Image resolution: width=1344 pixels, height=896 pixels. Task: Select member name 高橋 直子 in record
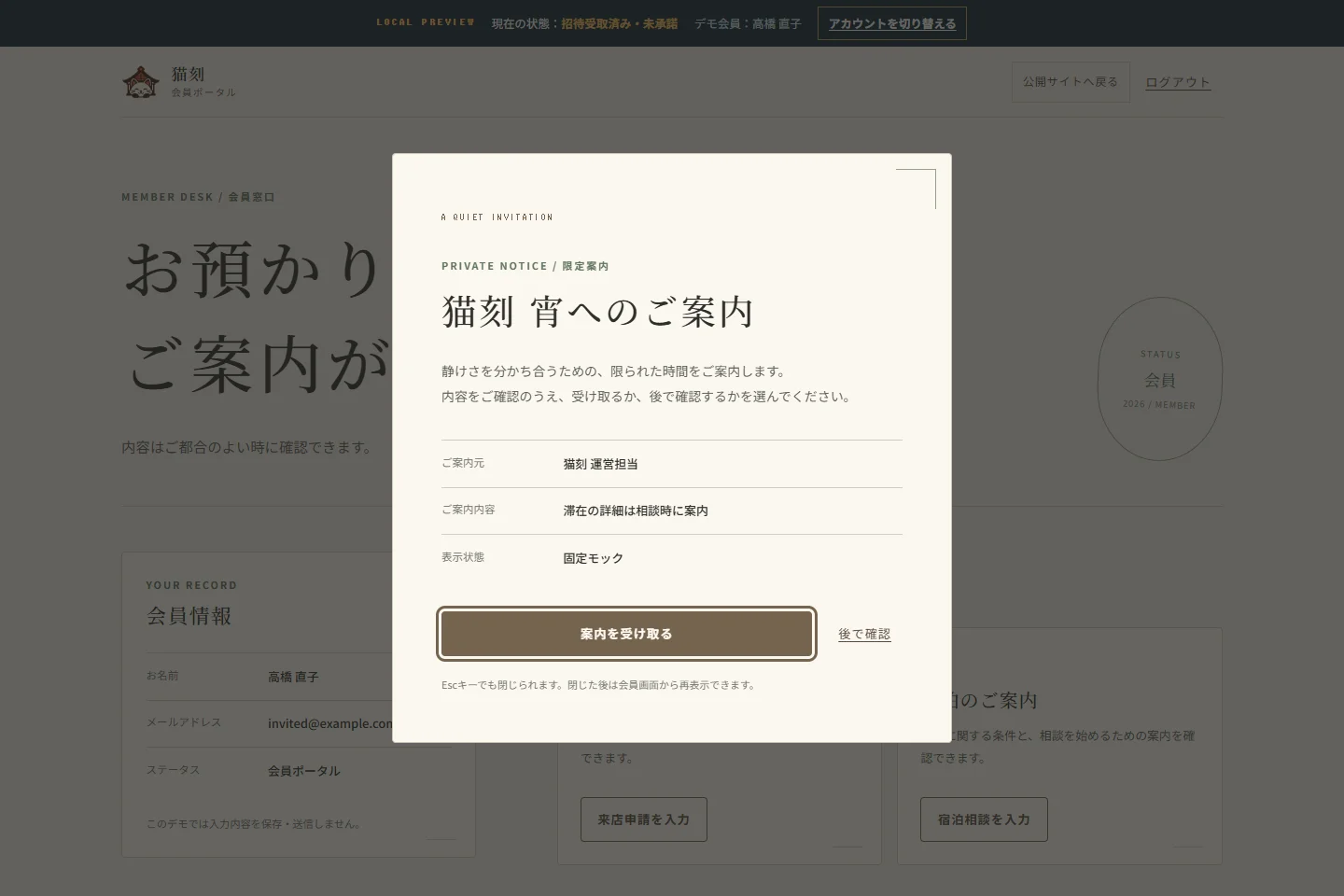point(293,677)
